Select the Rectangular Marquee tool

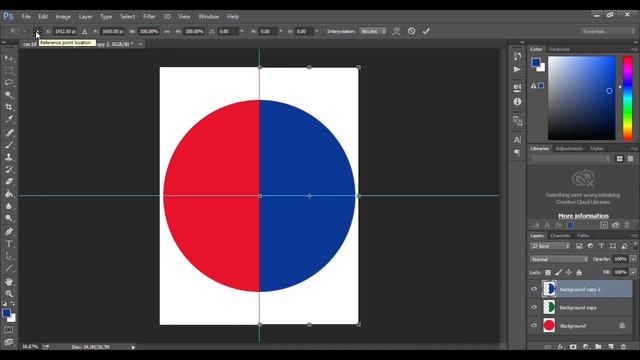click(x=9, y=71)
